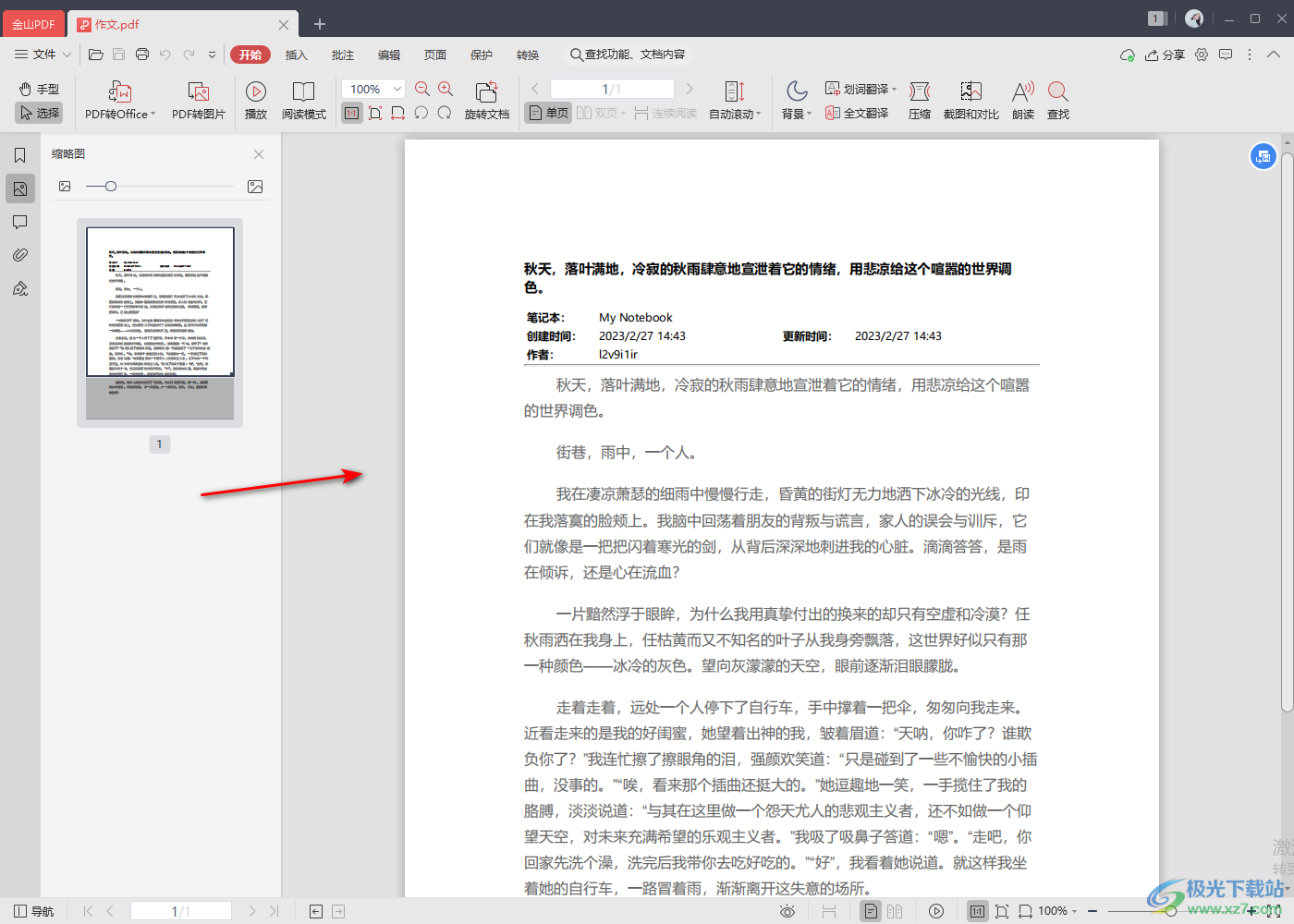The height and width of the screenshot is (924, 1294).
Task: Click the print icon in quick access
Action: [142, 55]
